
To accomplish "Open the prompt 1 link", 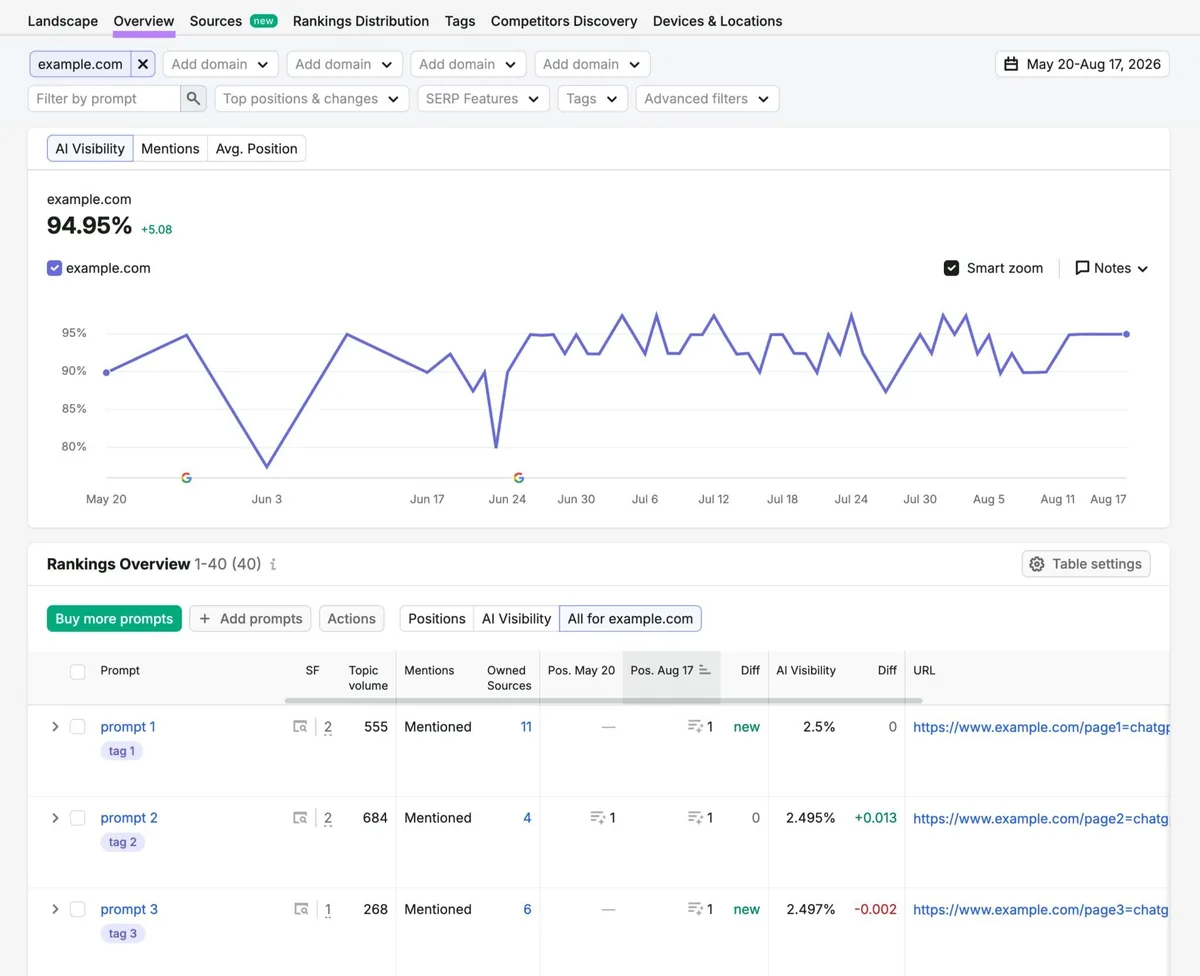I will 128,727.
